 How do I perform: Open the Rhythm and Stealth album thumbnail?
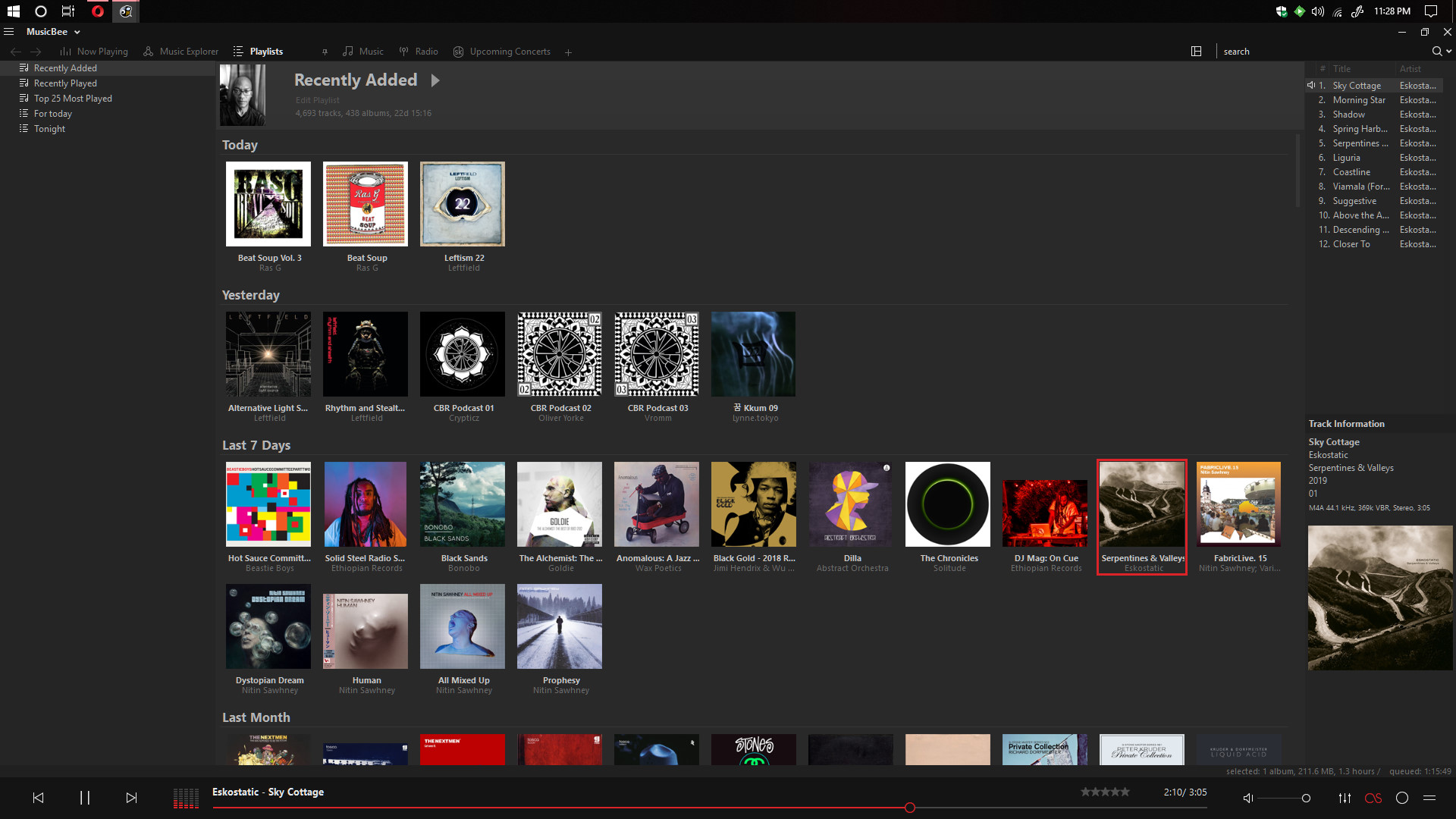point(366,354)
